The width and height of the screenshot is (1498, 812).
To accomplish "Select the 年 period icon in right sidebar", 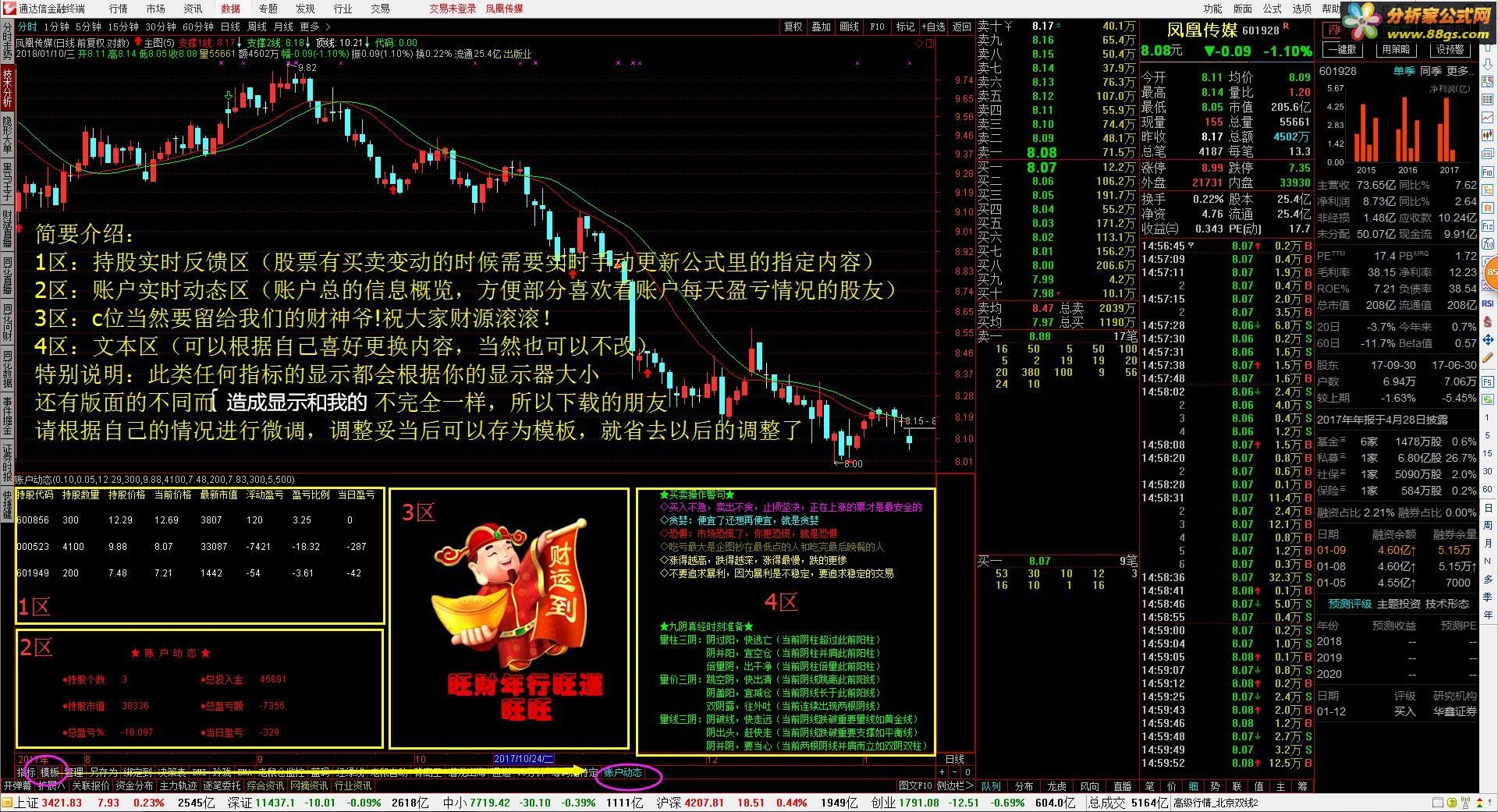I will [x=1488, y=615].
